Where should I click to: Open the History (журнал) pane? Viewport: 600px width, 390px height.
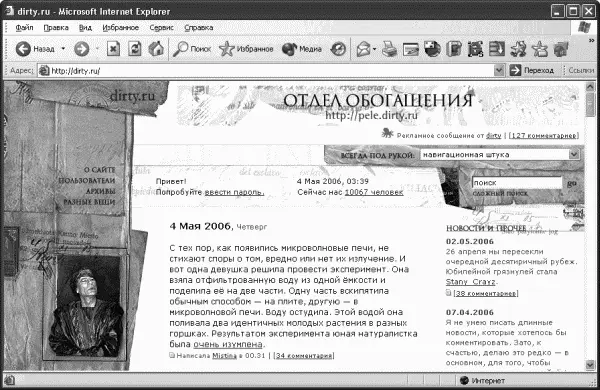[338, 49]
